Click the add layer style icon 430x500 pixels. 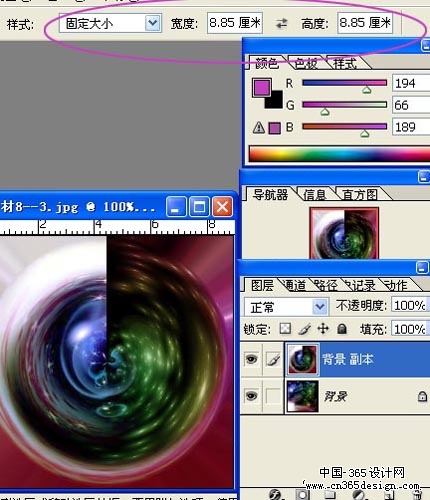click(275, 495)
